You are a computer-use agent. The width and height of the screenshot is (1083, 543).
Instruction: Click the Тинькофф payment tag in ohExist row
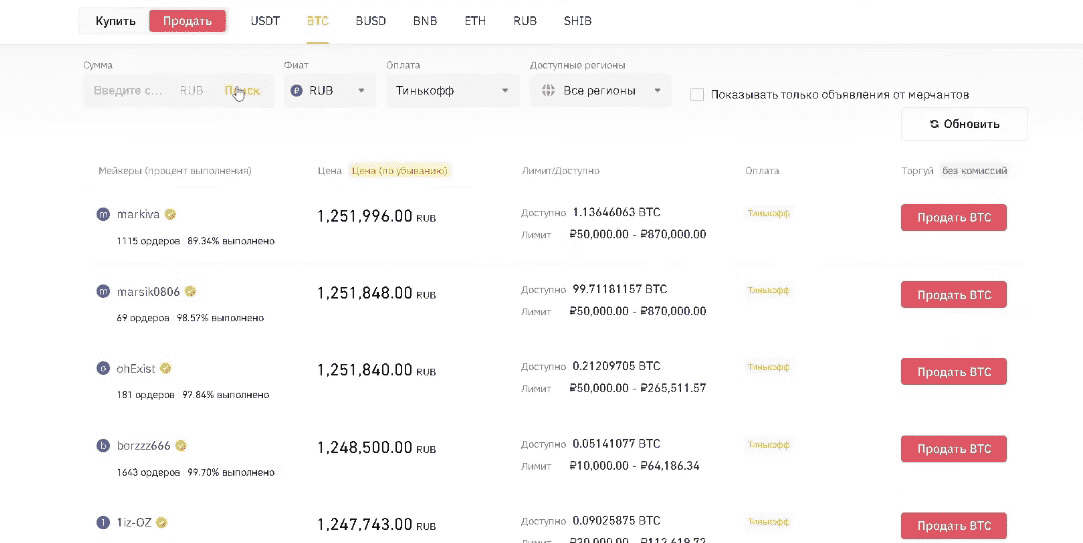click(768, 368)
